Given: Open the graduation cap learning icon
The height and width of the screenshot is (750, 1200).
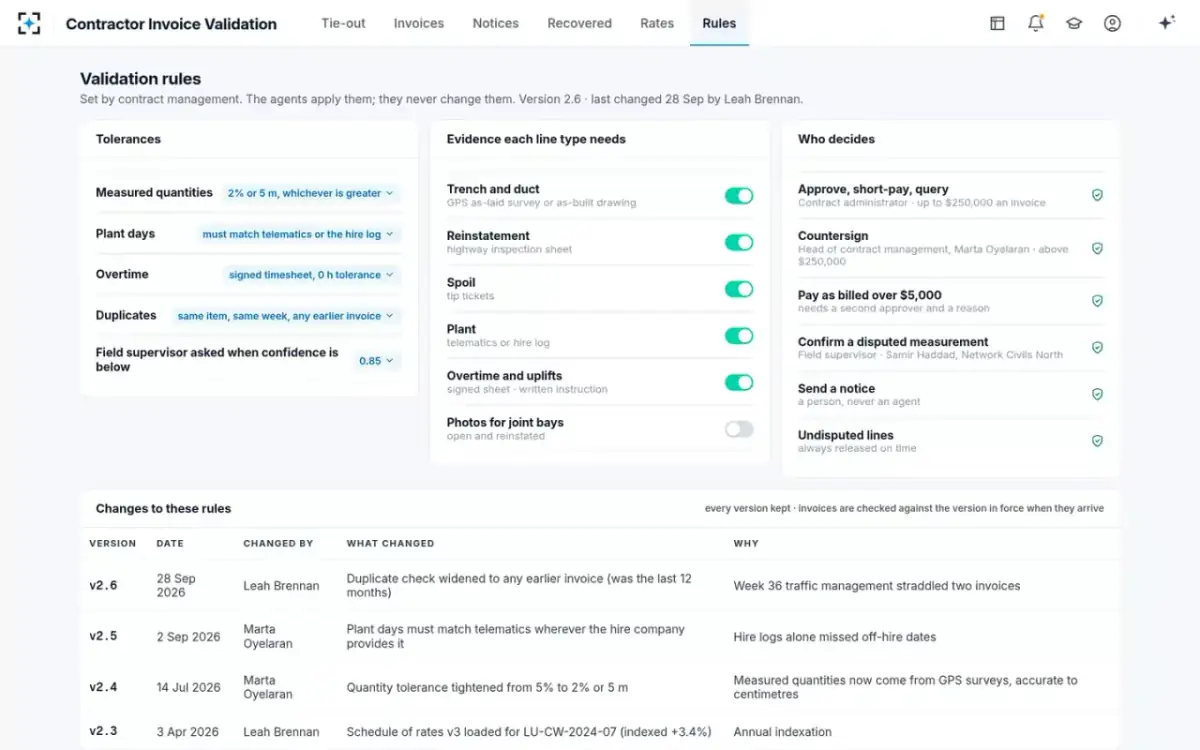Looking at the screenshot, I should coord(1074,23).
